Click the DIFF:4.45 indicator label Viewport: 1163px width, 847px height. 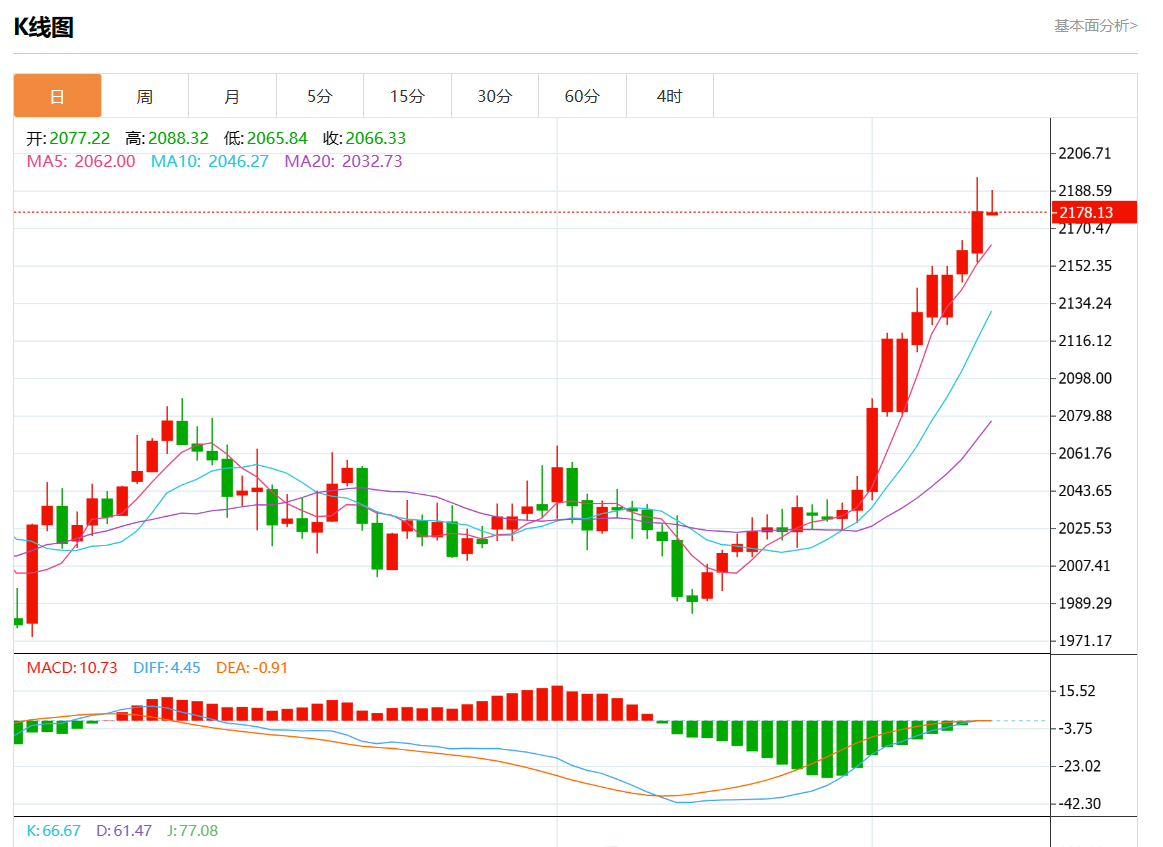click(167, 668)
